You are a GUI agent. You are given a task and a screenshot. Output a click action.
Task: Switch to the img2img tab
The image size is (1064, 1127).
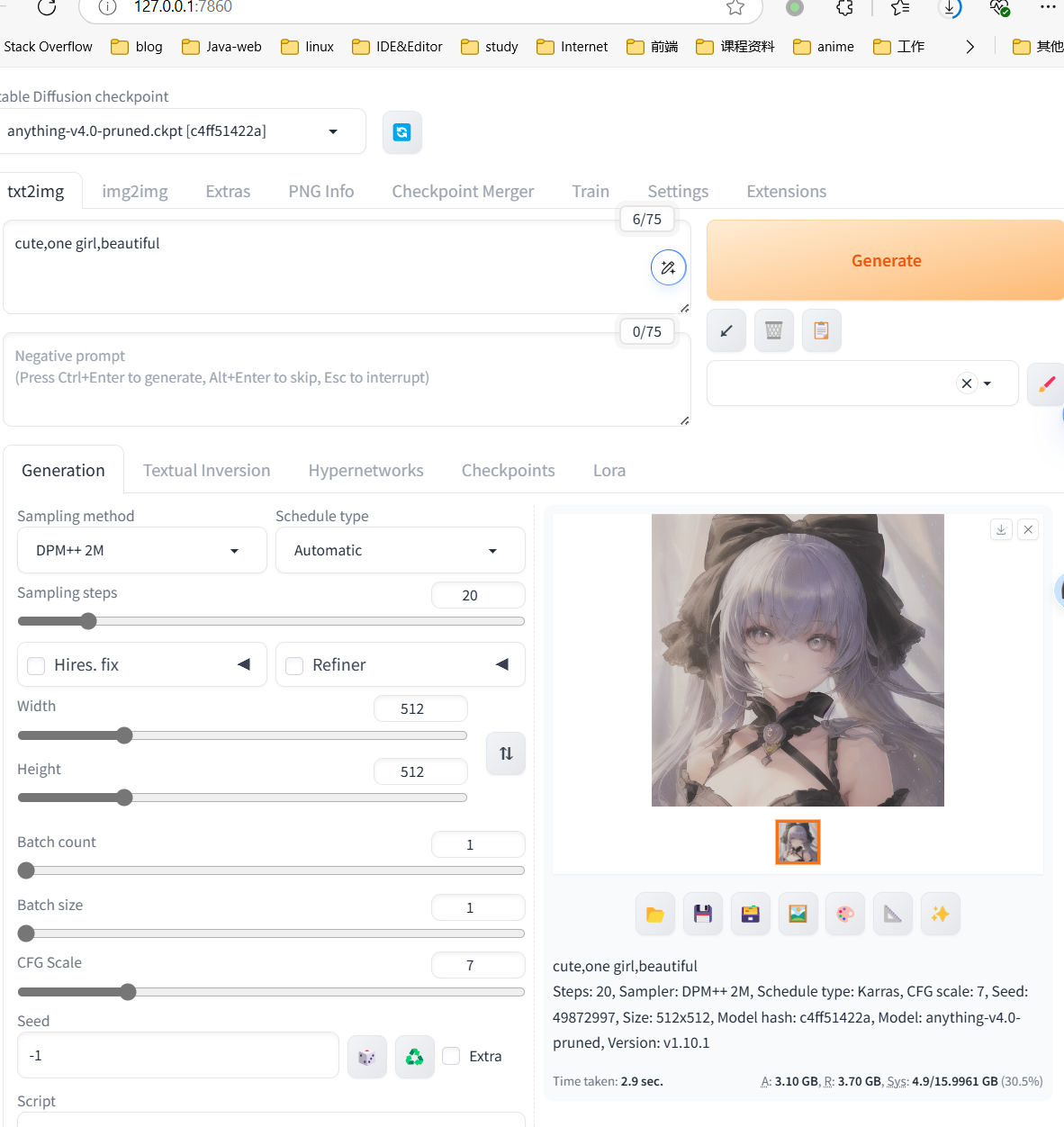tap(134, 191)
